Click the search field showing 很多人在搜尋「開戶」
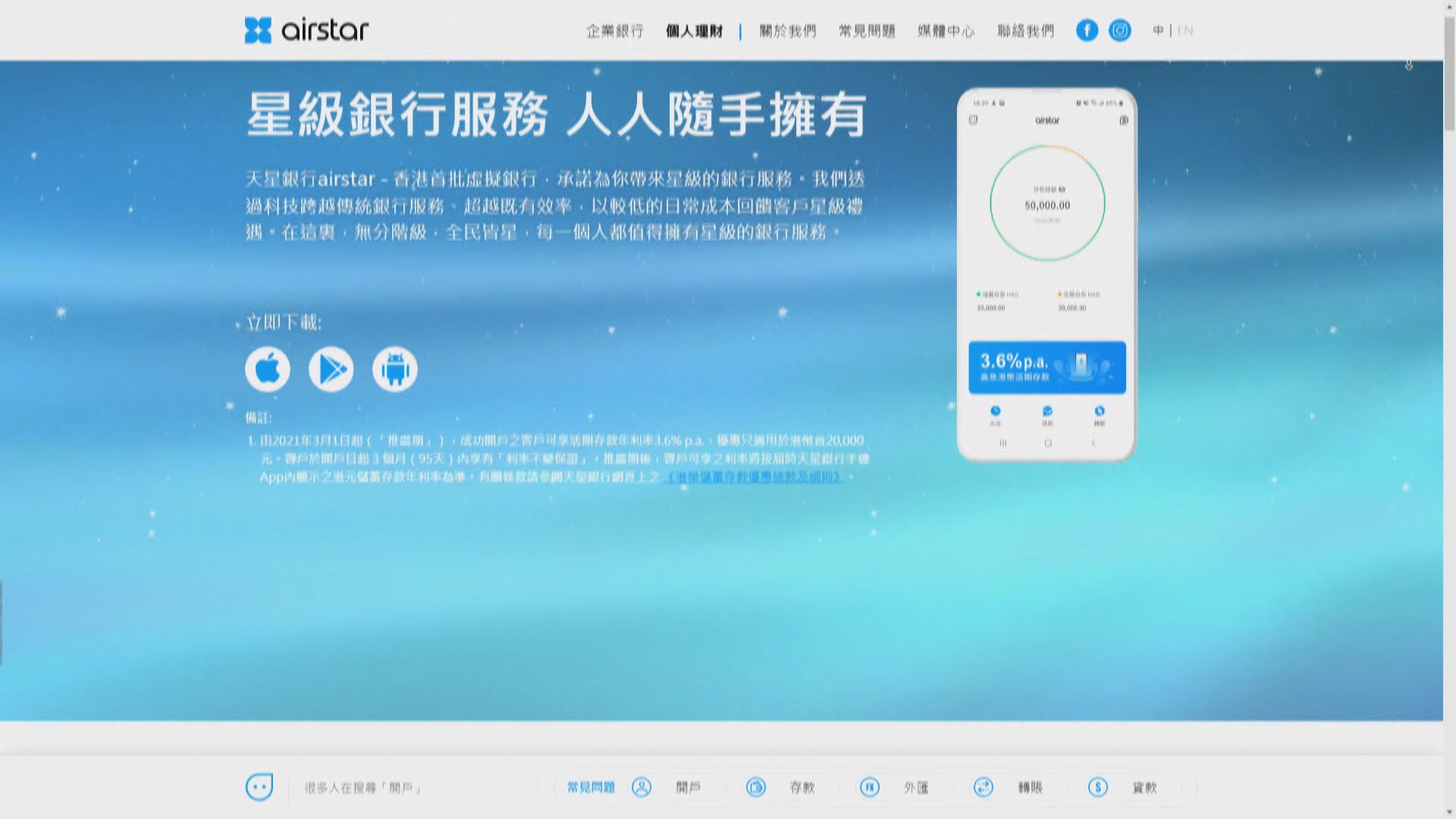The image size is (1456, 819). pyautogui.click(x=362, y=787)
